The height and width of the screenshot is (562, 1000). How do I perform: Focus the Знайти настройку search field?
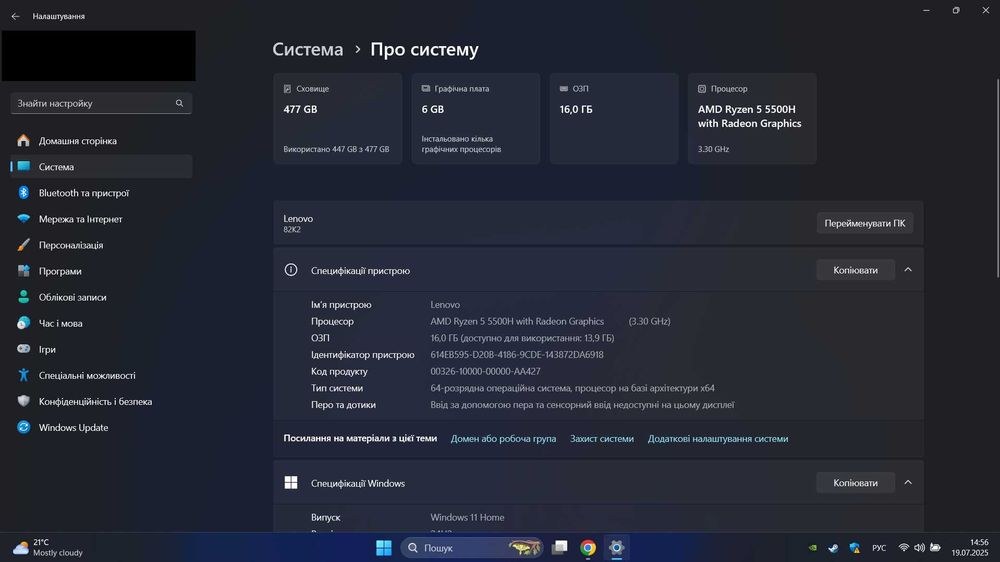pyautogui.click(x=101, y=103)
